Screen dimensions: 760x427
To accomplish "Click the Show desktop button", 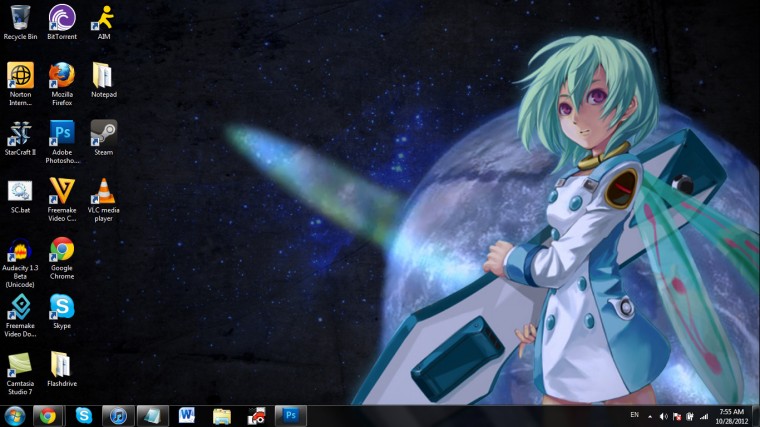I will 756,416.
